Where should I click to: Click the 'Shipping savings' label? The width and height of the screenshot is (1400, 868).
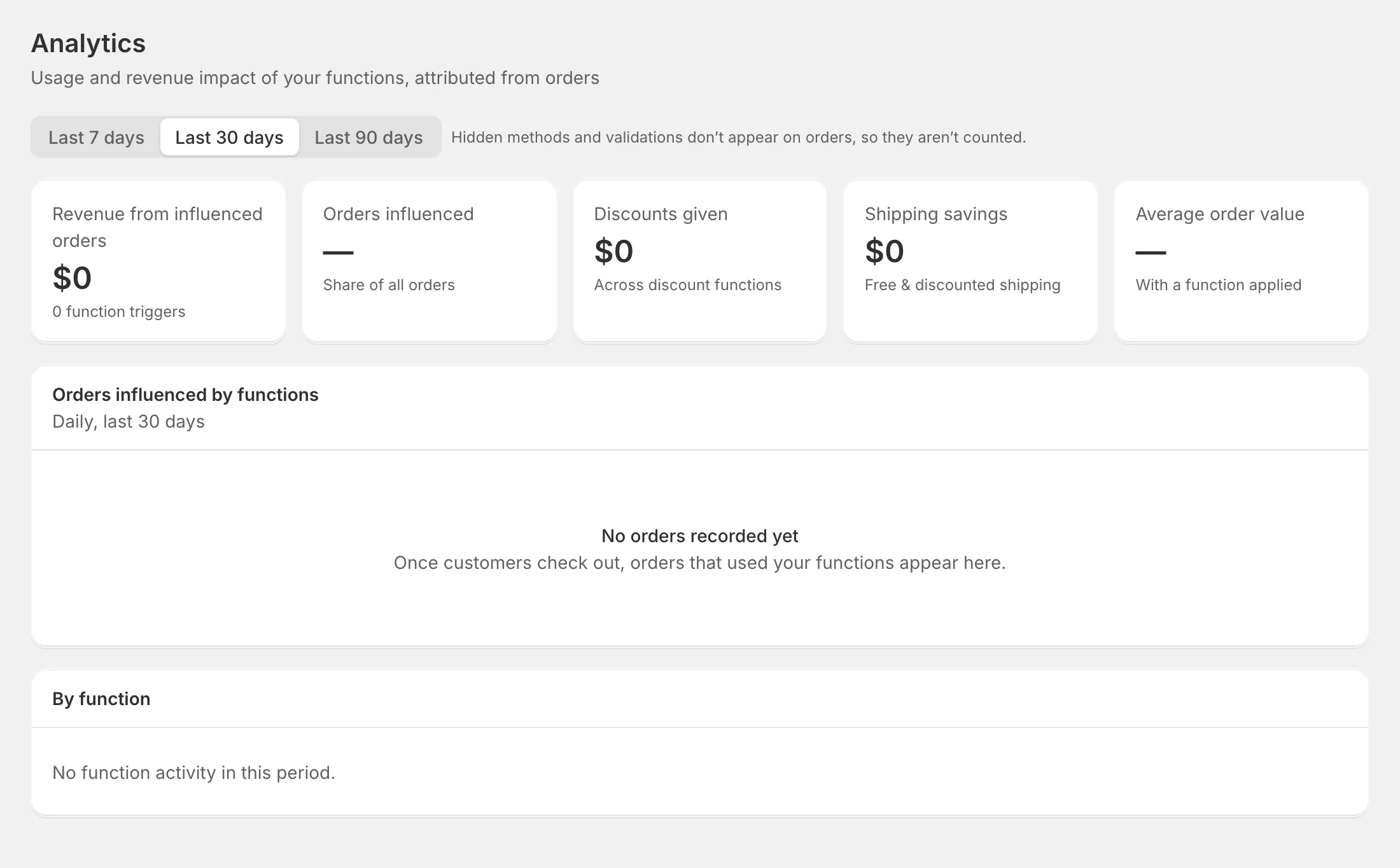[x=936, y=214]
